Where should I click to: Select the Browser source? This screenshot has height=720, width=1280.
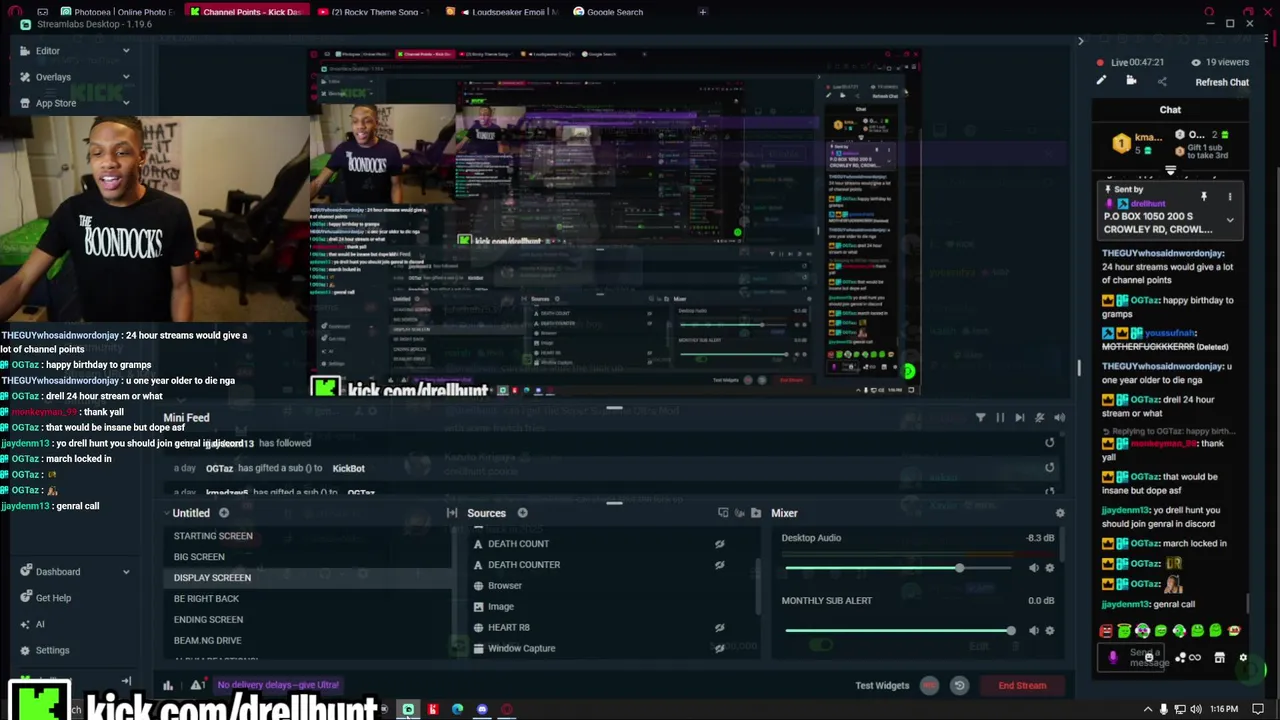click(x=505, y=586)
